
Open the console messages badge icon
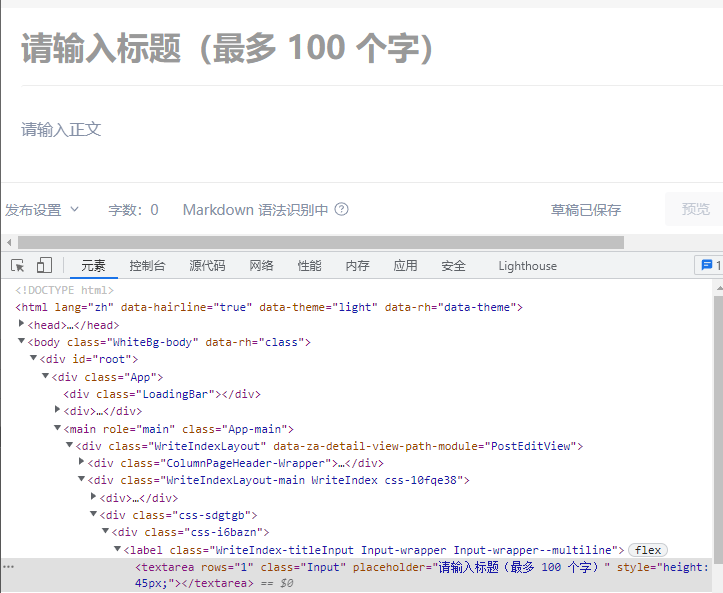[708, 265]
